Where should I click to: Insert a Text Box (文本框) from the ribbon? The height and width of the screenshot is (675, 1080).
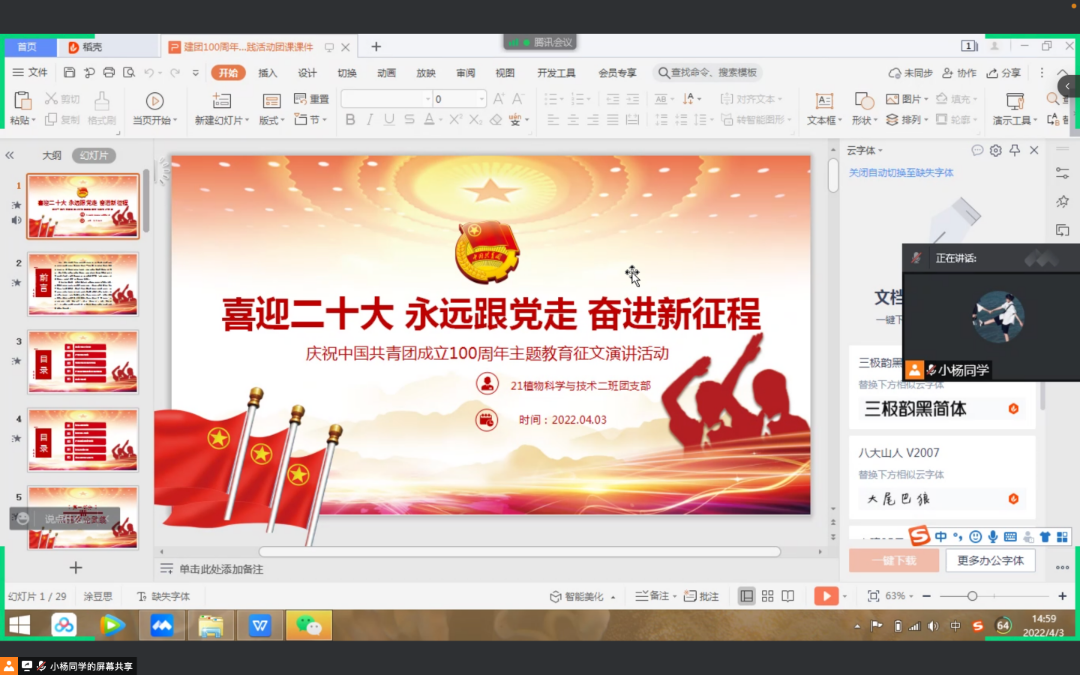coord(823,109)
